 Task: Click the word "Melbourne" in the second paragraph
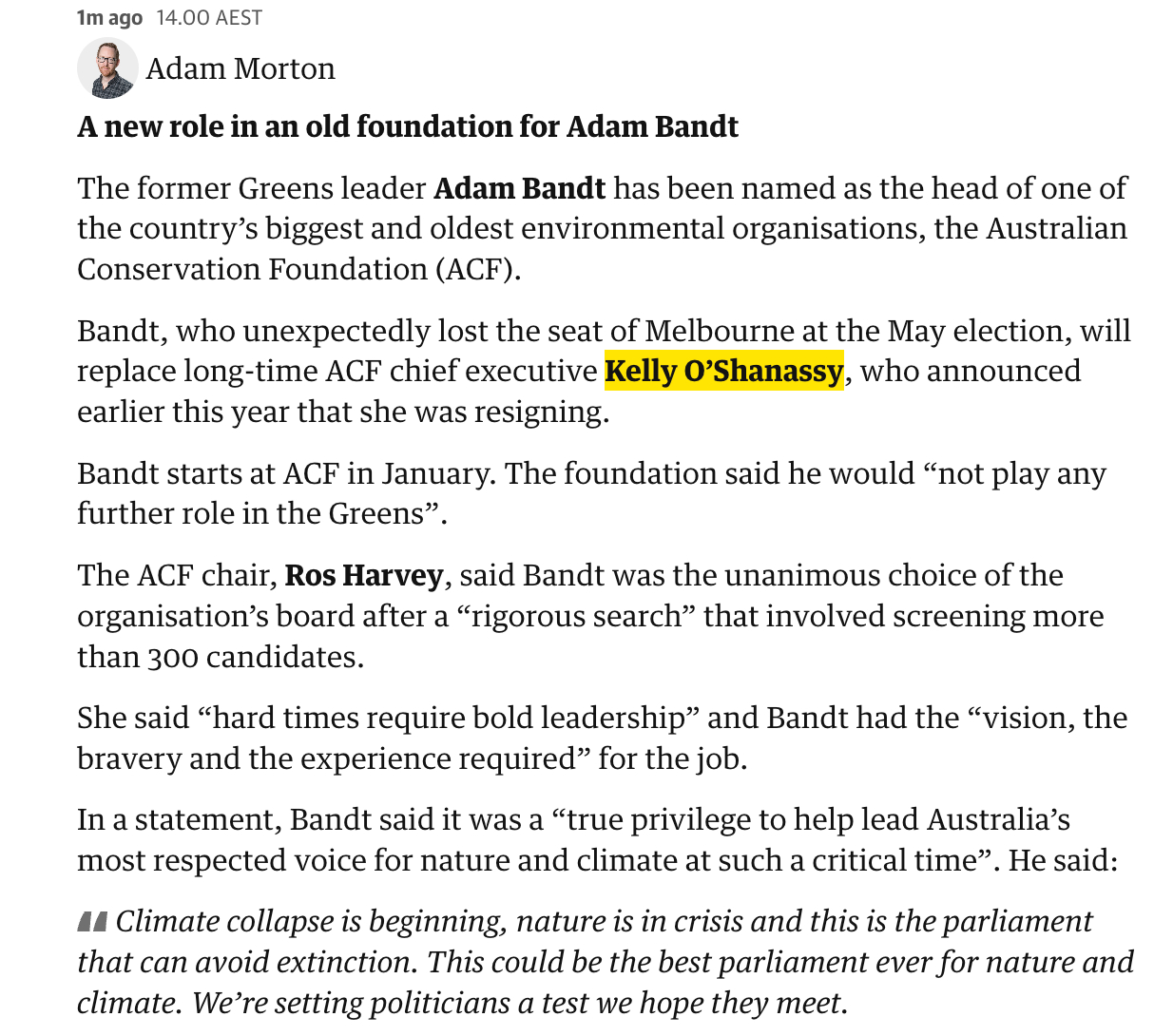718,331
